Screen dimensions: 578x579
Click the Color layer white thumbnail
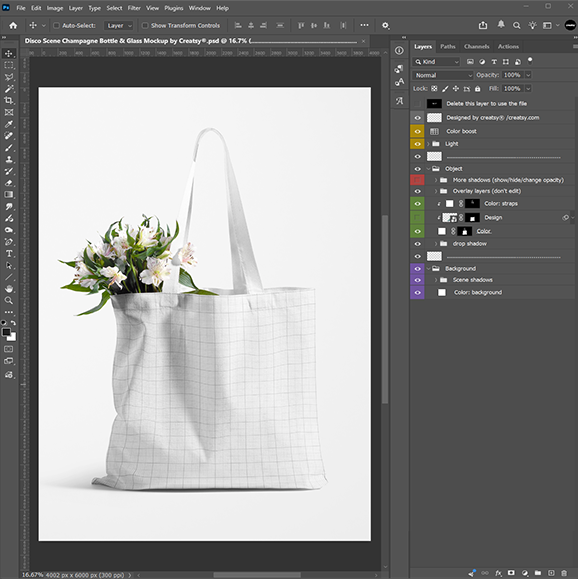(x=442, y=231)
